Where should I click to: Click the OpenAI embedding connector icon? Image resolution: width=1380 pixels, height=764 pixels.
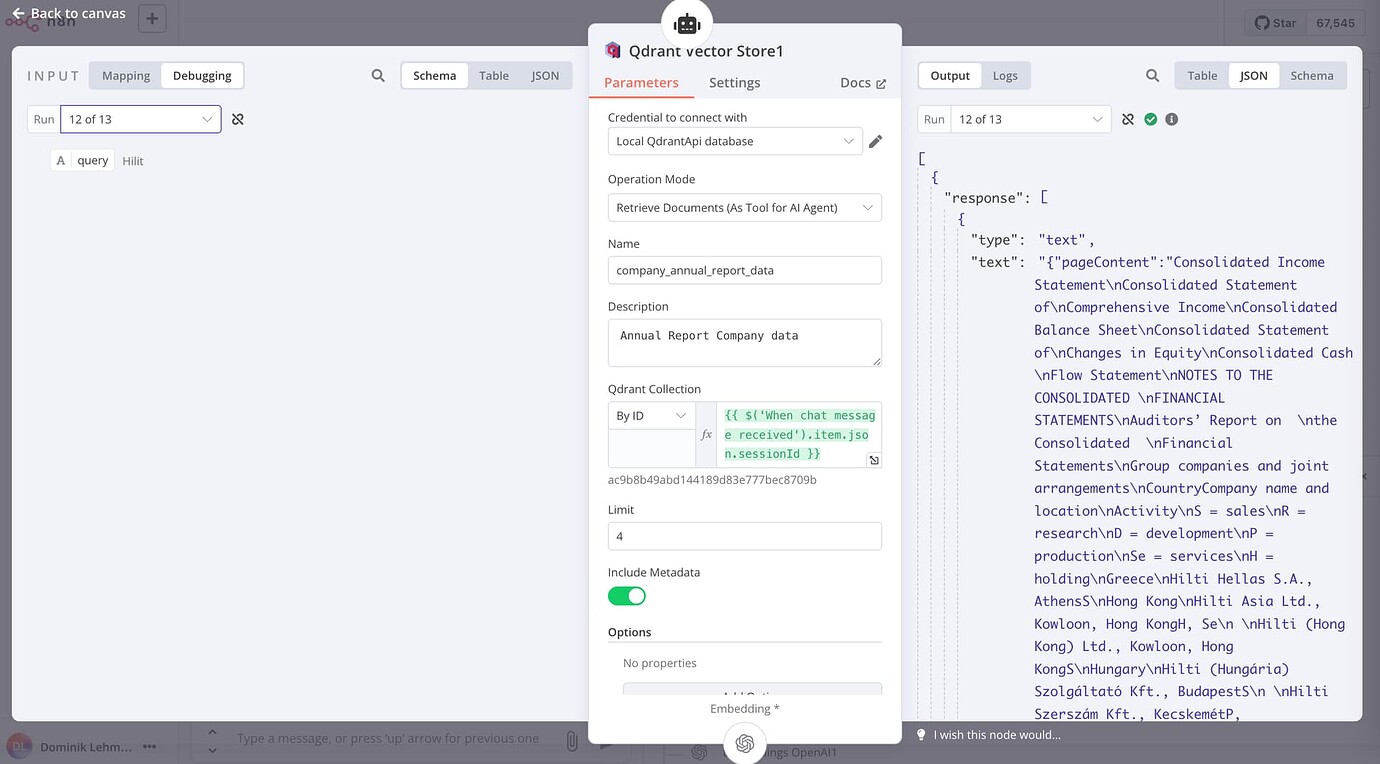[x=744, y=743]
